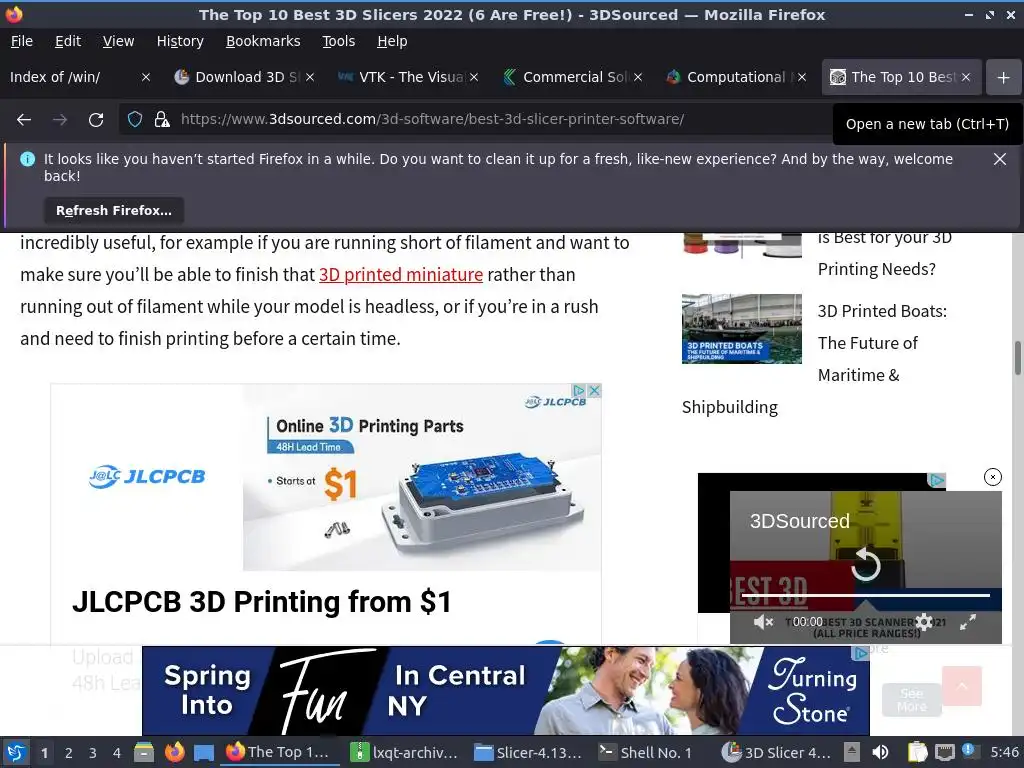Viewport: 1024px width, 768px height.
Task: Close the Top 10 Best tab
Action: tap(966, 77)
